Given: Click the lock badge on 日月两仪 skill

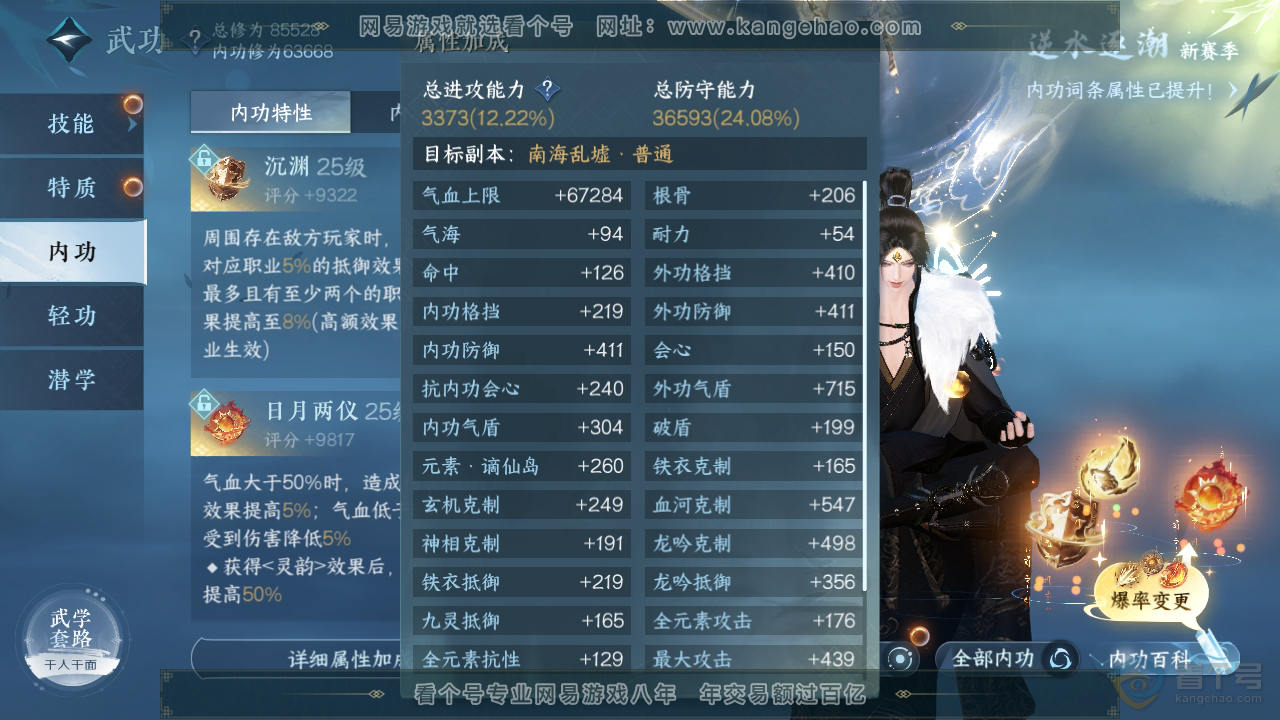Looking at the screenshot, I should pos(203,402).
